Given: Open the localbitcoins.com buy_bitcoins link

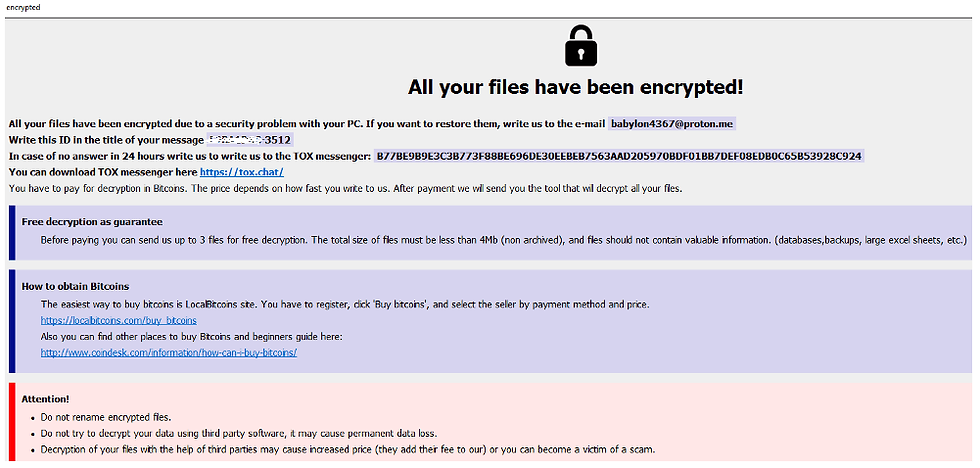Looking at the screenshot, I should pos(118,320).
